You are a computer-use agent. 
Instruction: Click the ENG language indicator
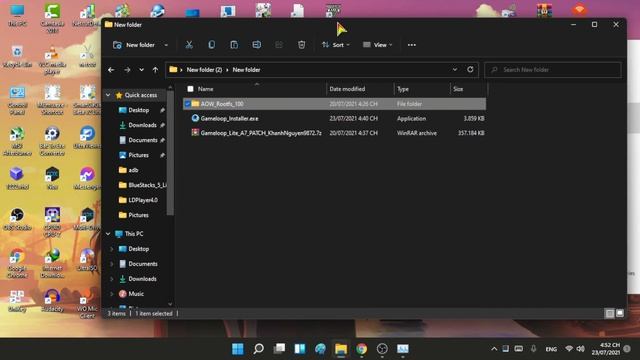pos(551,349)
